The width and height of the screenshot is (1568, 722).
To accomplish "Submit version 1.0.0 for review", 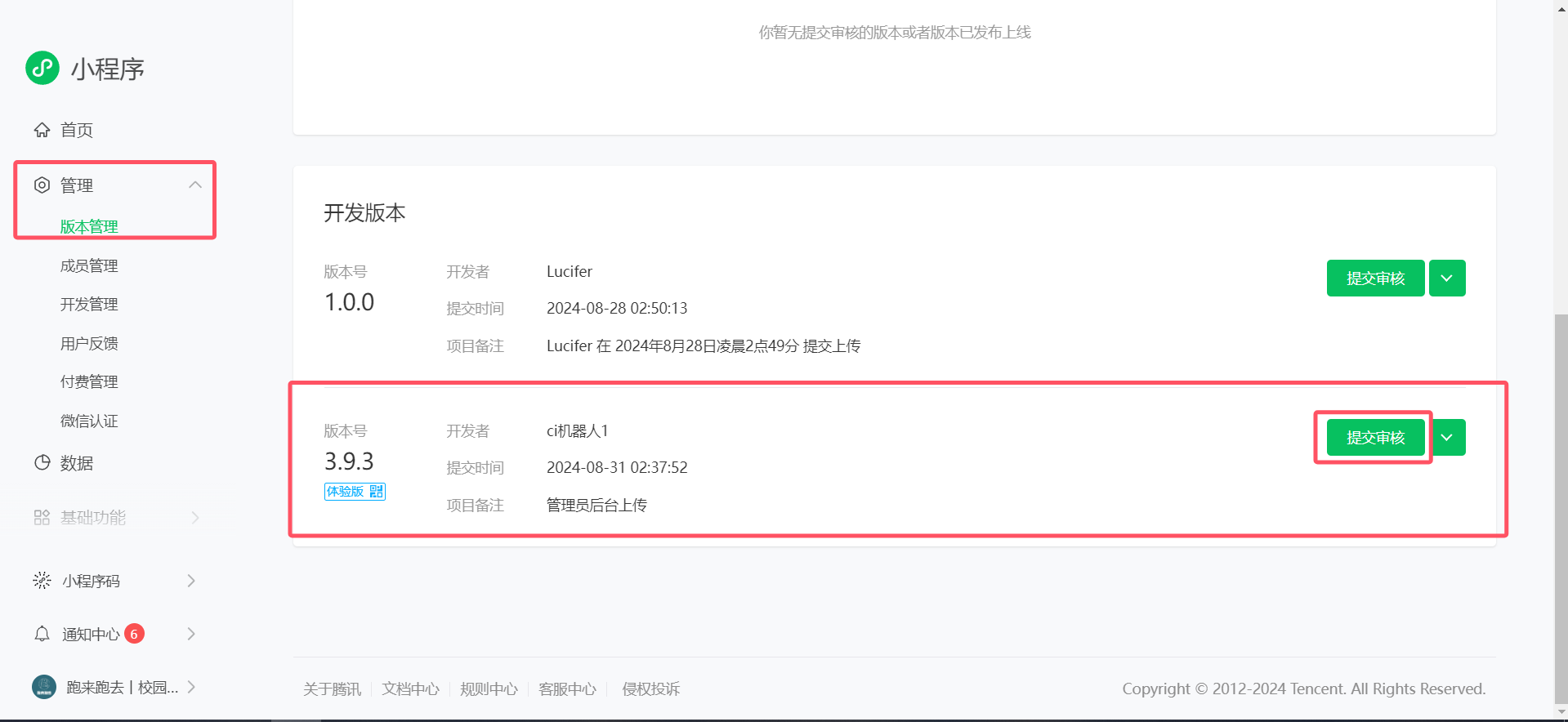I will click(1375, 279).
